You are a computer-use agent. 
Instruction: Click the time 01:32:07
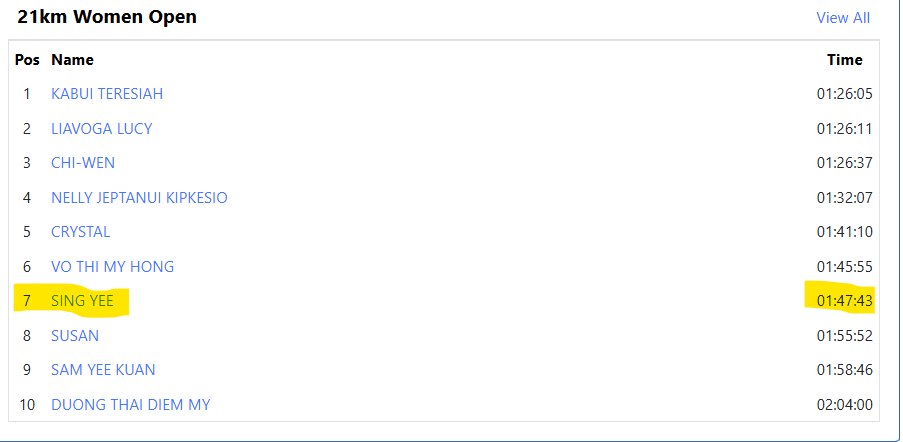845,198
